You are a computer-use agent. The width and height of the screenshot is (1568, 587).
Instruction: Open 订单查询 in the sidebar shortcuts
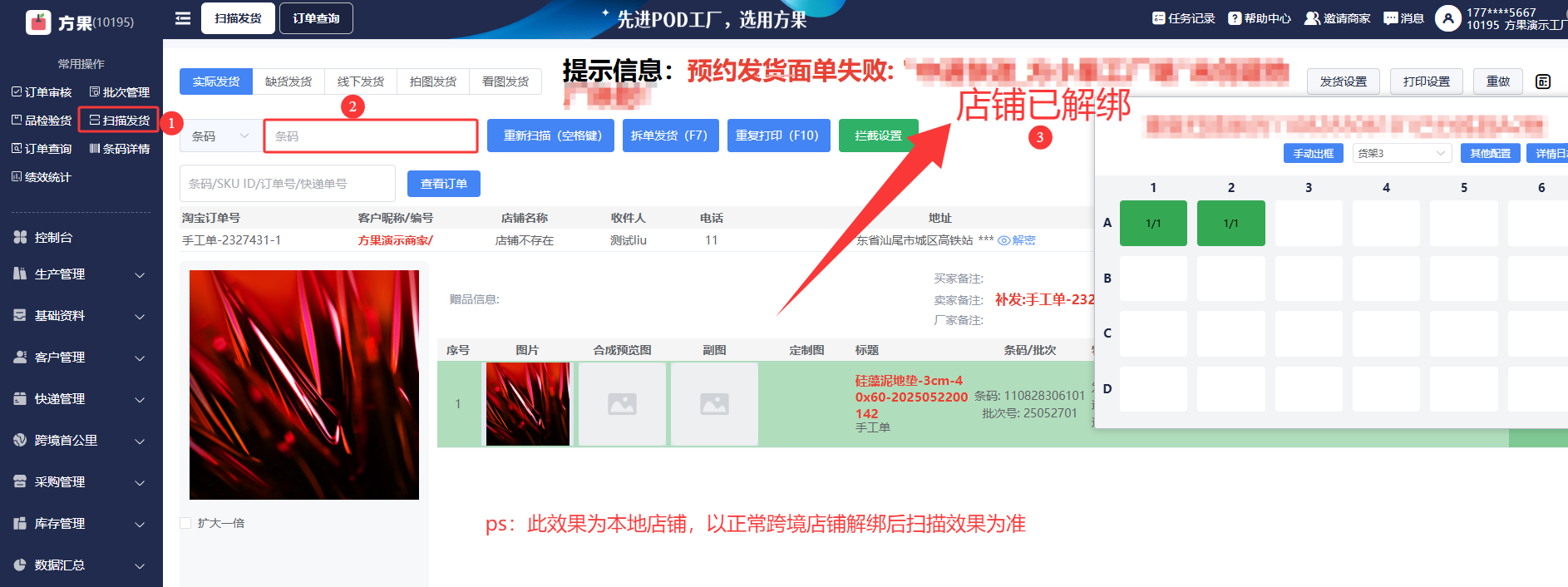[x=42, y=149]
